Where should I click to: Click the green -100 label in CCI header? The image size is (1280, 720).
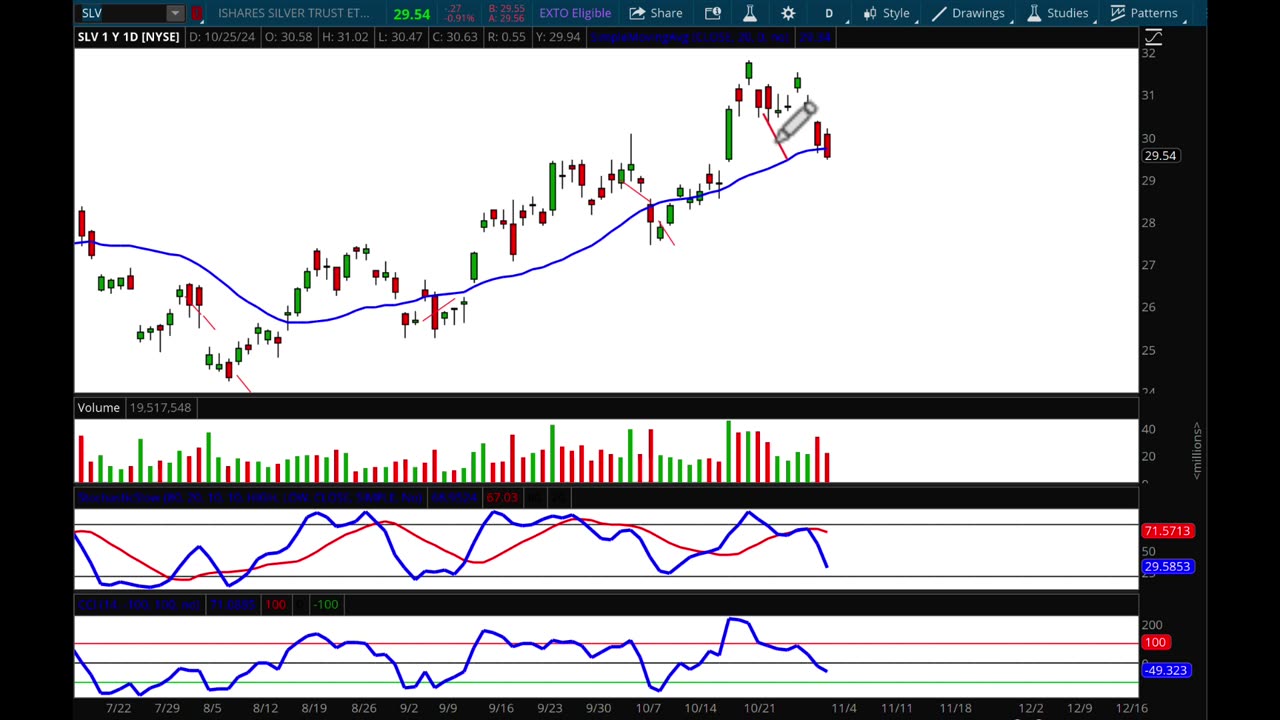325,604
